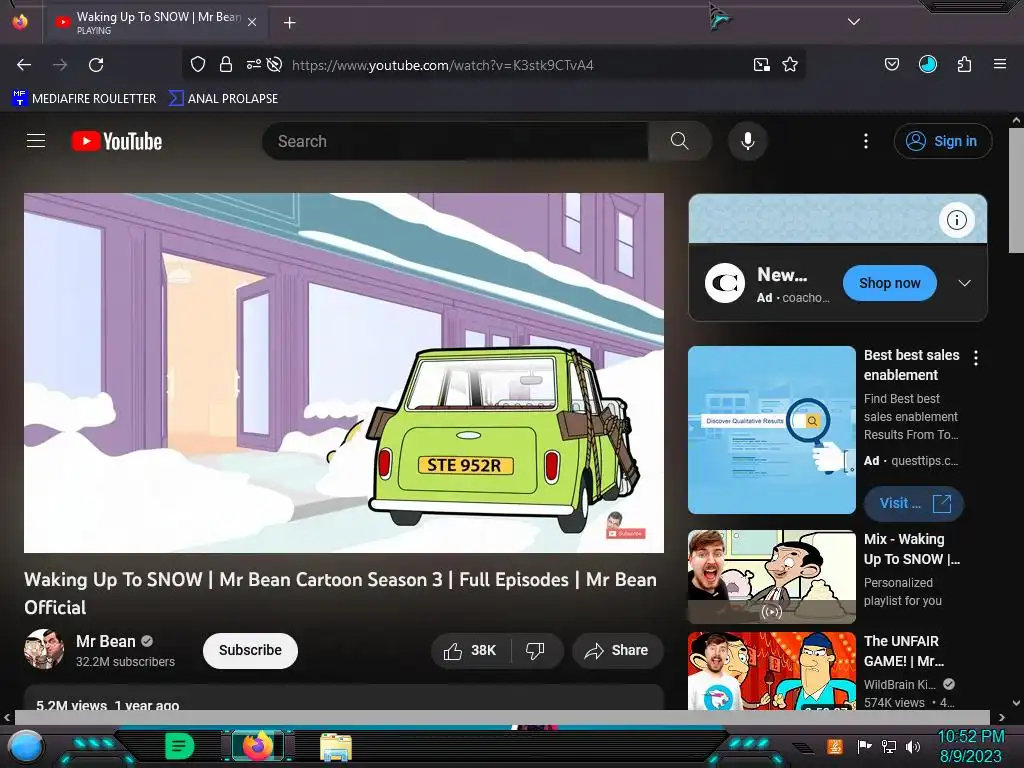Go back with browser back arrow
The width and height of the screenshot is (1024, 768).
[24, 65]
